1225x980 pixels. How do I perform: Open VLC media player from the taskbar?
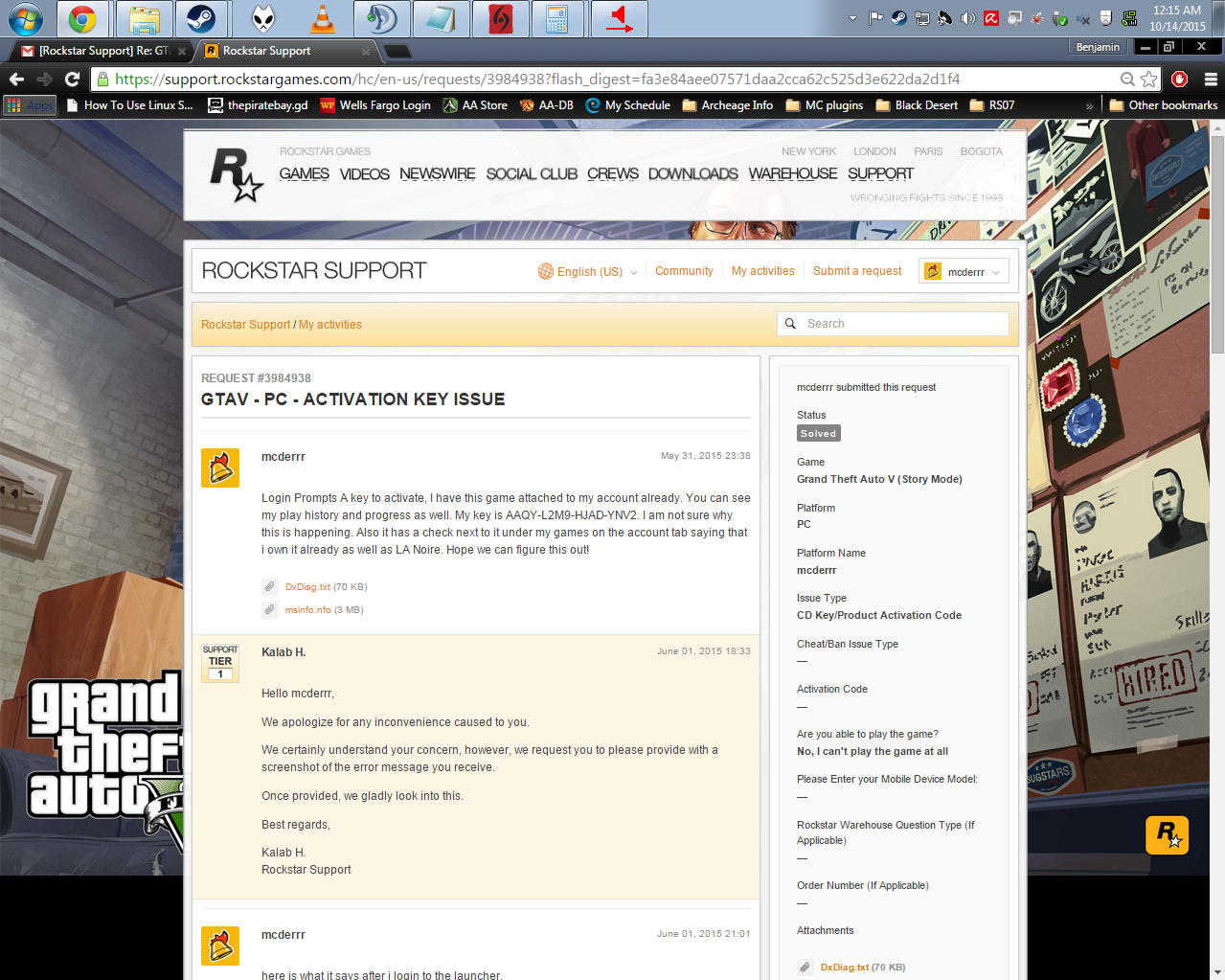(x=322, y=18)
